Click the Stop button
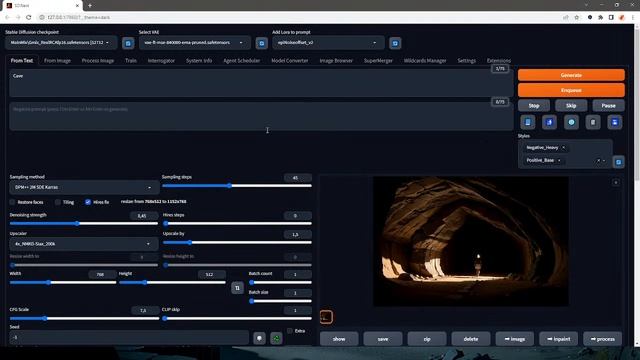The image size is (640, 360). pyautogui.click(x=534, y=106)
